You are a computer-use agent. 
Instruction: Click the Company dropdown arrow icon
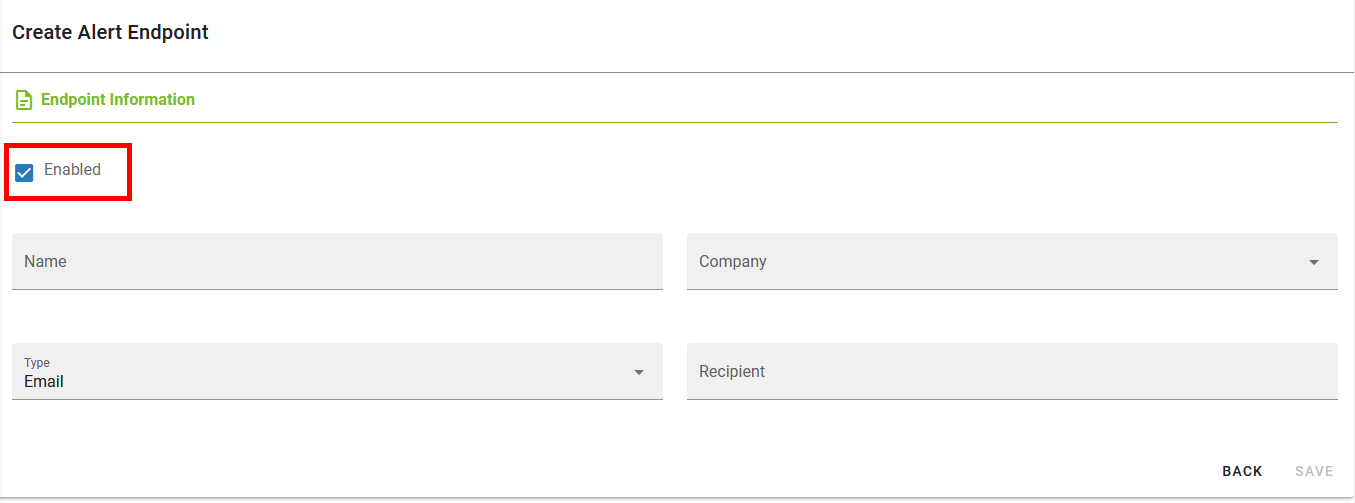(x=1314, y=263)
